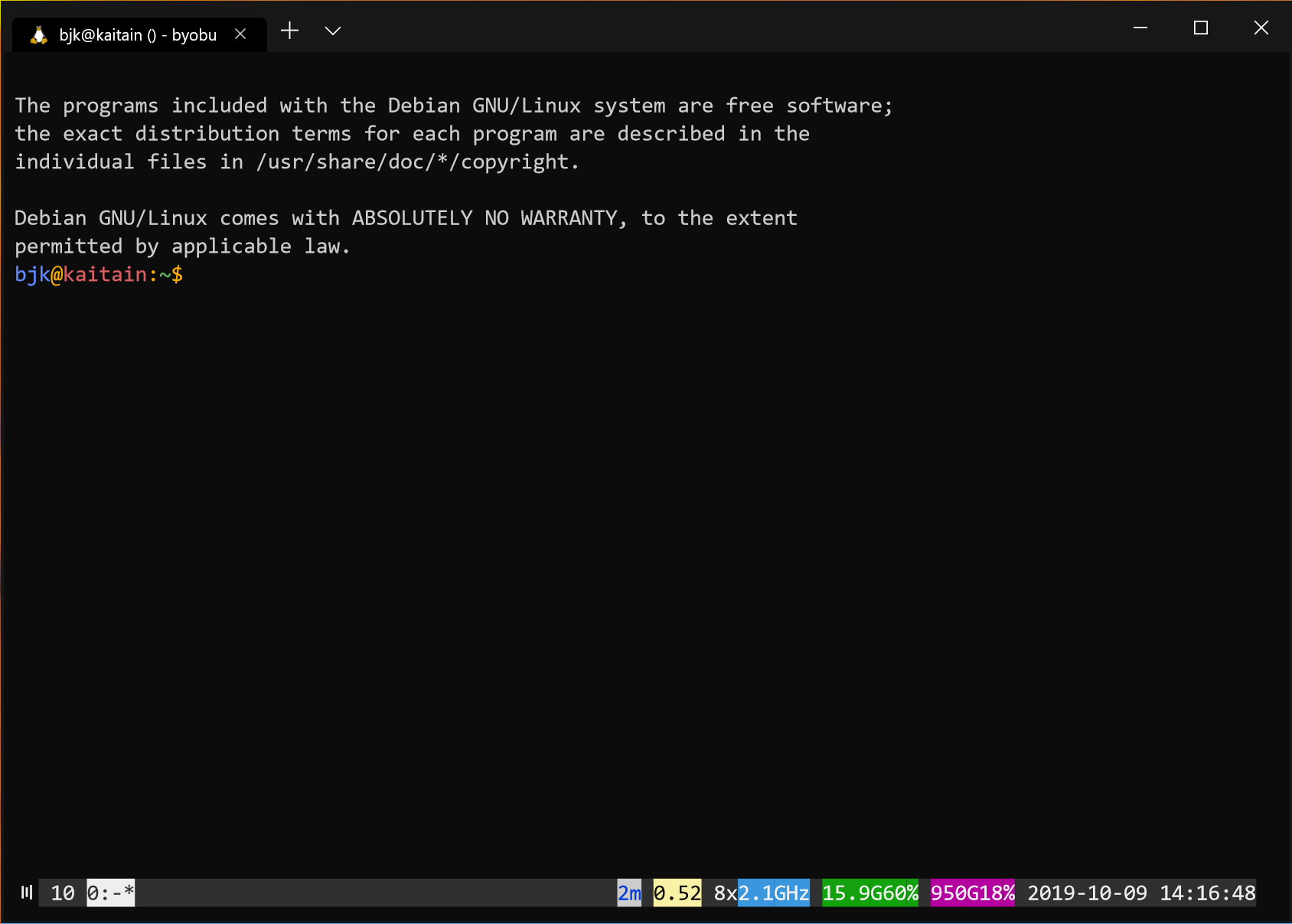Screen dimensions: 1292x924
Task: Click the bjk@kaitain shell prompt
Action: 99,274
